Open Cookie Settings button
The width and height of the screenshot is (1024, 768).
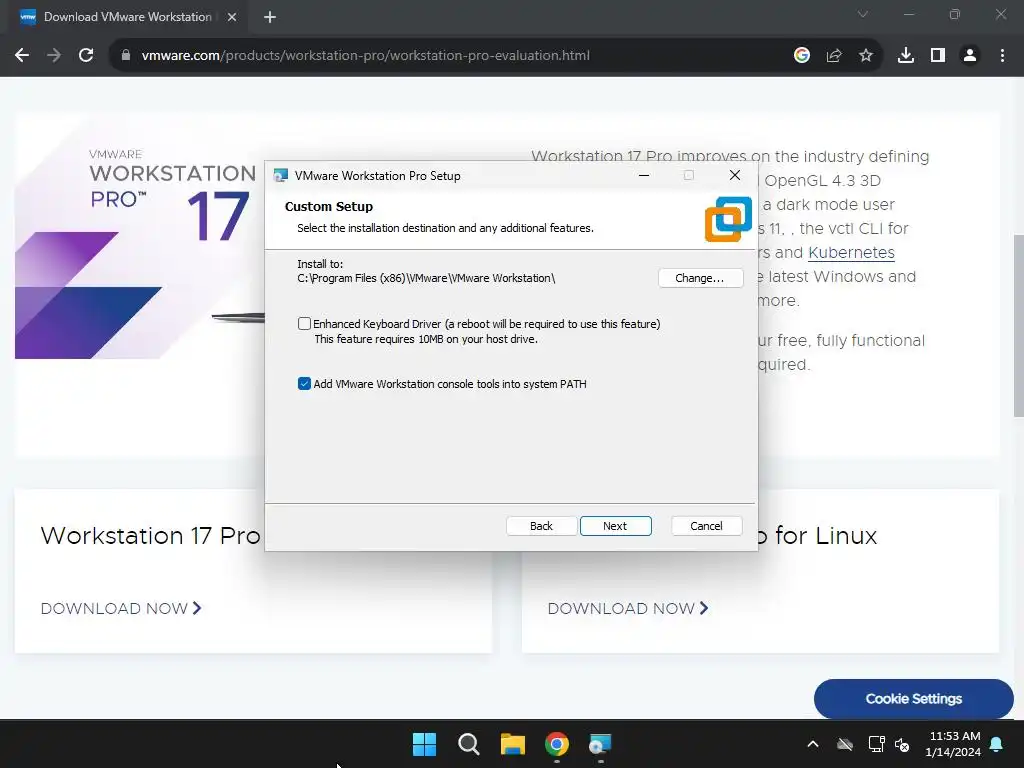914,698
